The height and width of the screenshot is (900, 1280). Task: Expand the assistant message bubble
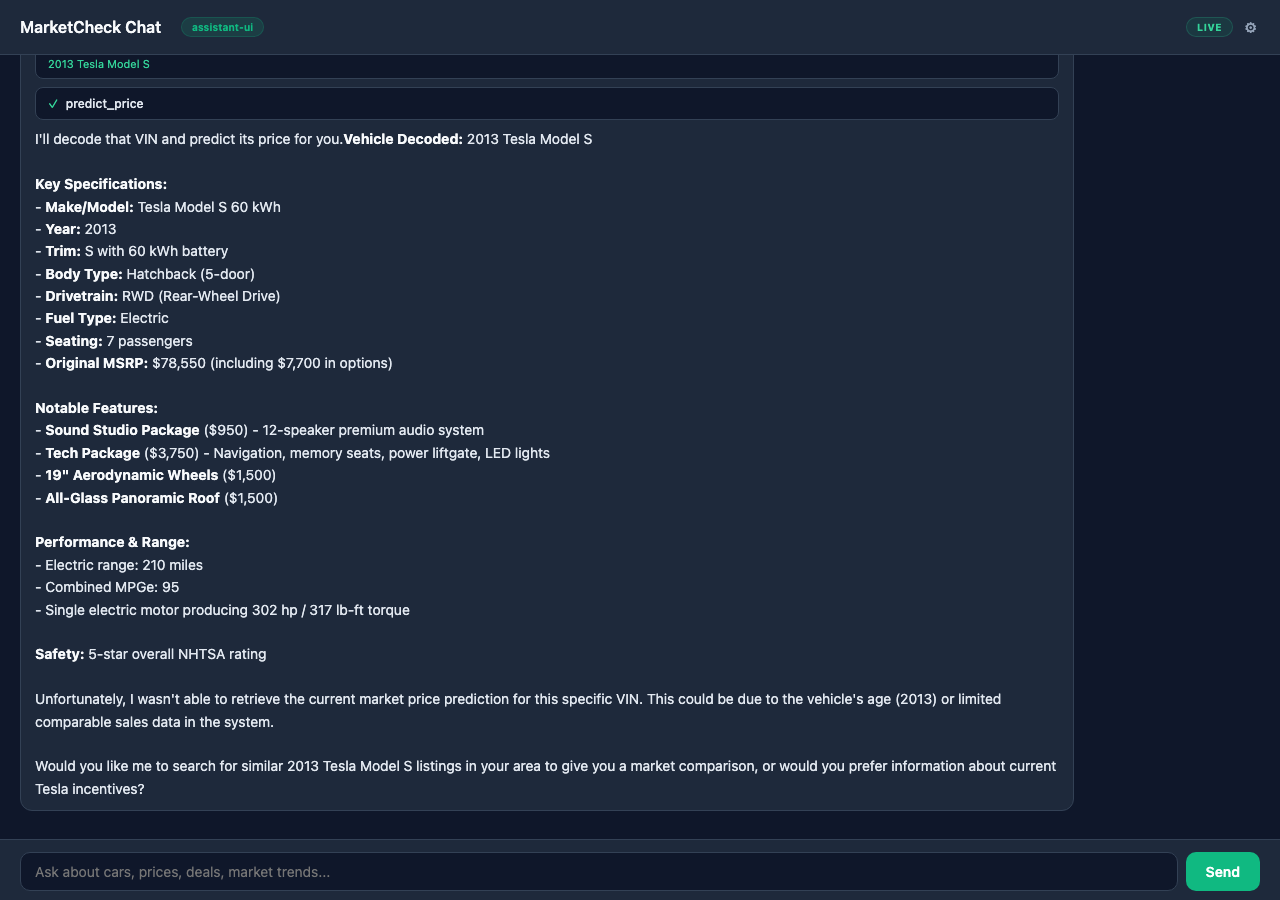tap(546, 430)
